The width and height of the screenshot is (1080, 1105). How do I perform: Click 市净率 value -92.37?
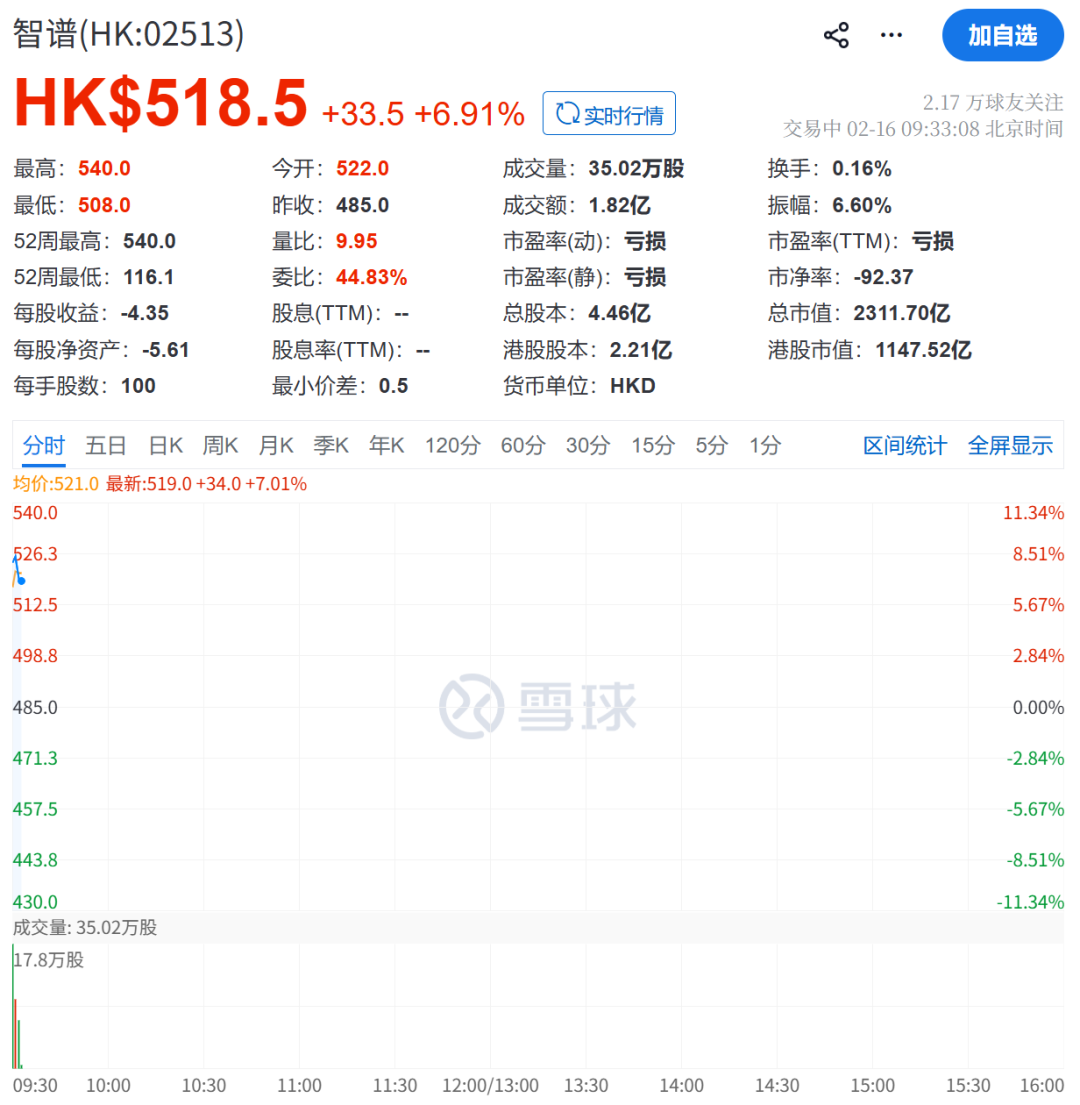click(x=883, y=278)
